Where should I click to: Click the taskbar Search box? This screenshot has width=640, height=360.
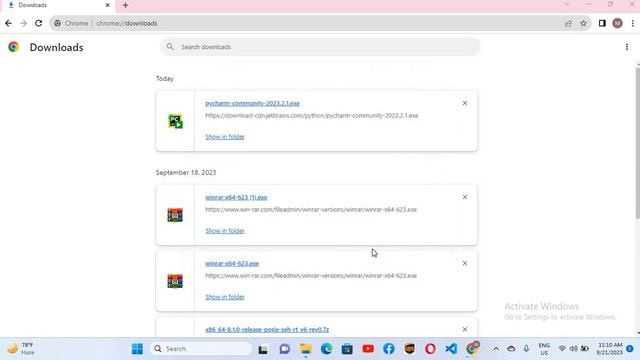201,349
